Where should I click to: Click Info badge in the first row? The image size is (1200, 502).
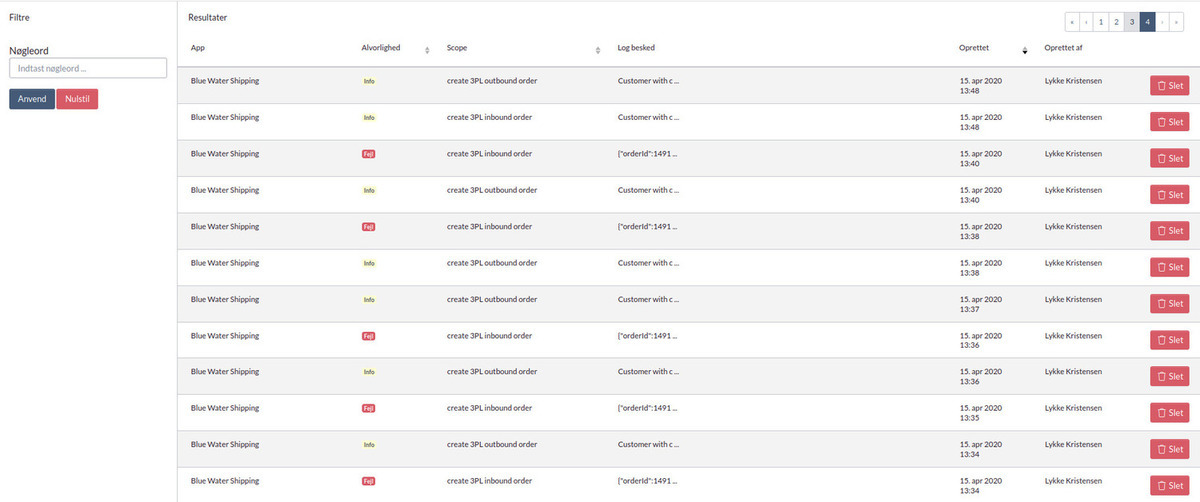tap(368, 81)
